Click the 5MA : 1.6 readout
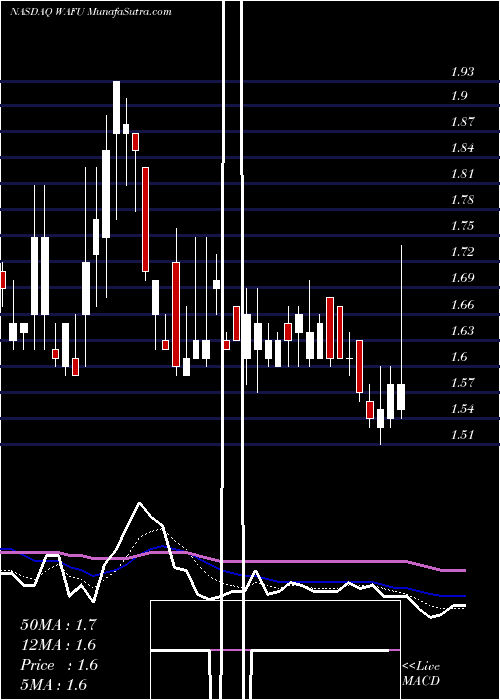 tap(54, 684)
